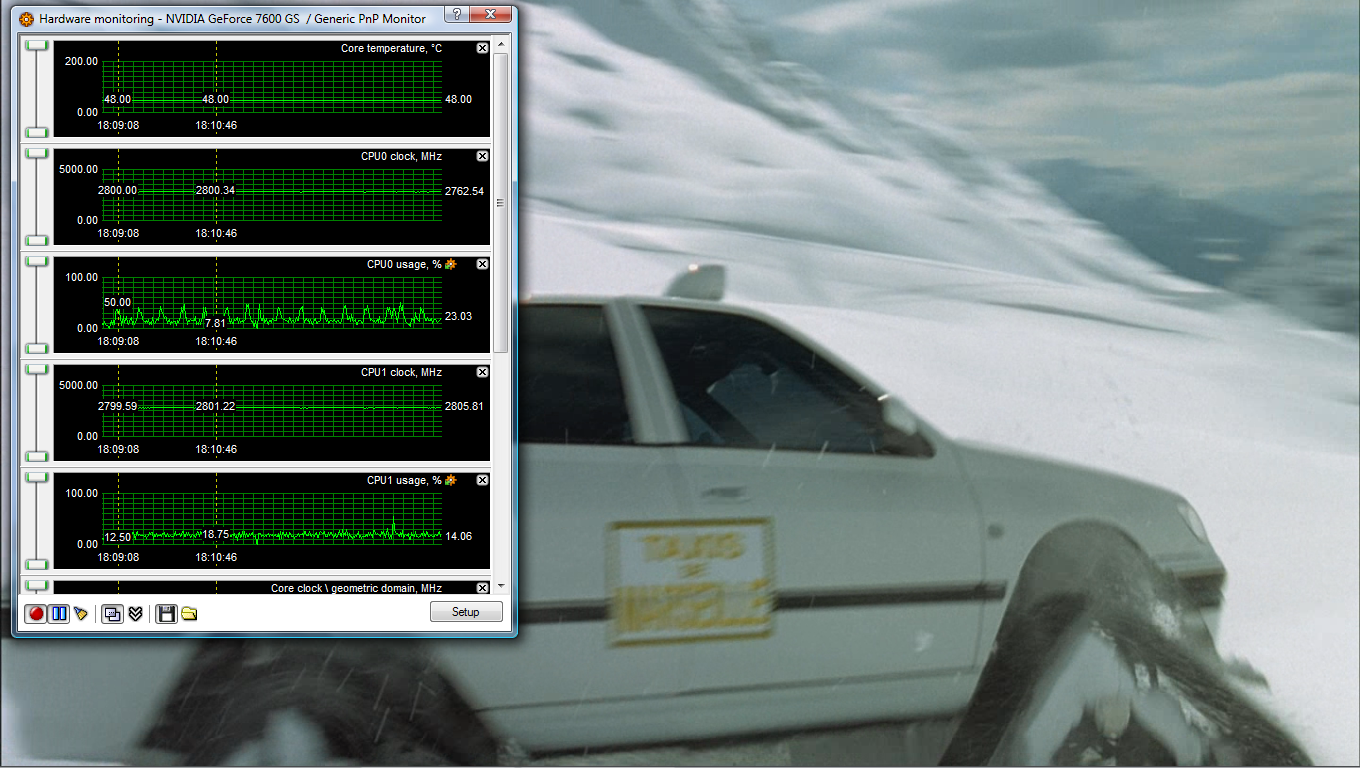Close the CPU1 clock graph
Screen dimensions: 1360x768
coord(483,372)
